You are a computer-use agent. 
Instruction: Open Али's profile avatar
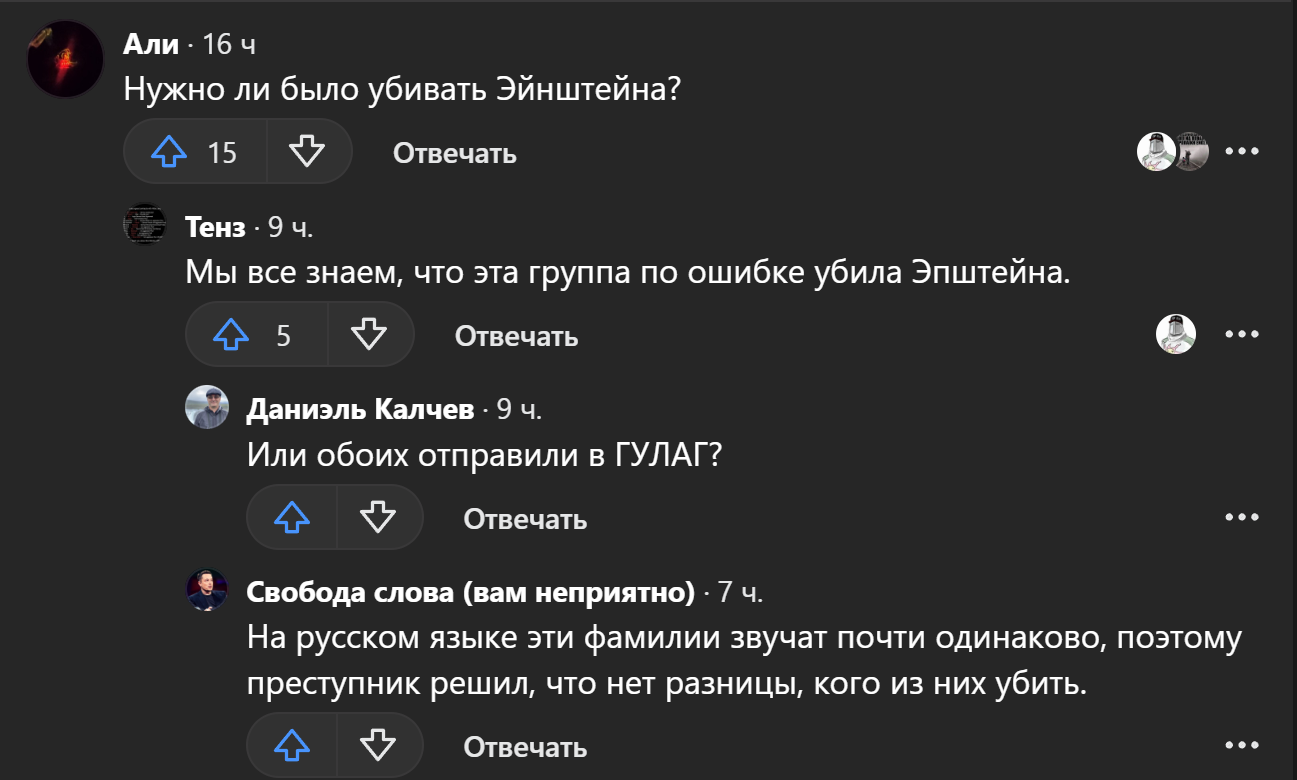[x=65, y=58]
